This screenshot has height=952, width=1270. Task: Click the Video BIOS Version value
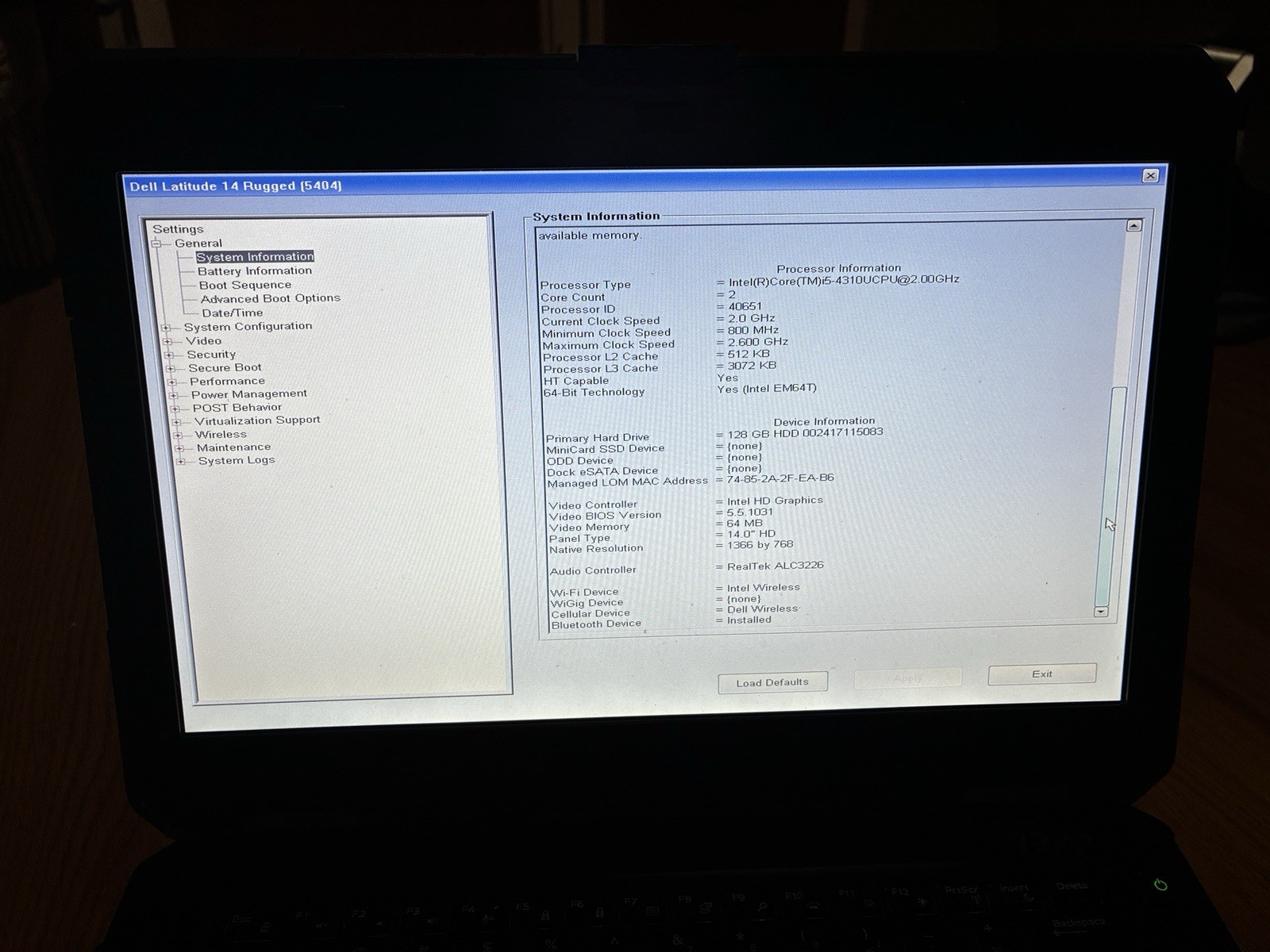coord(750,512)
